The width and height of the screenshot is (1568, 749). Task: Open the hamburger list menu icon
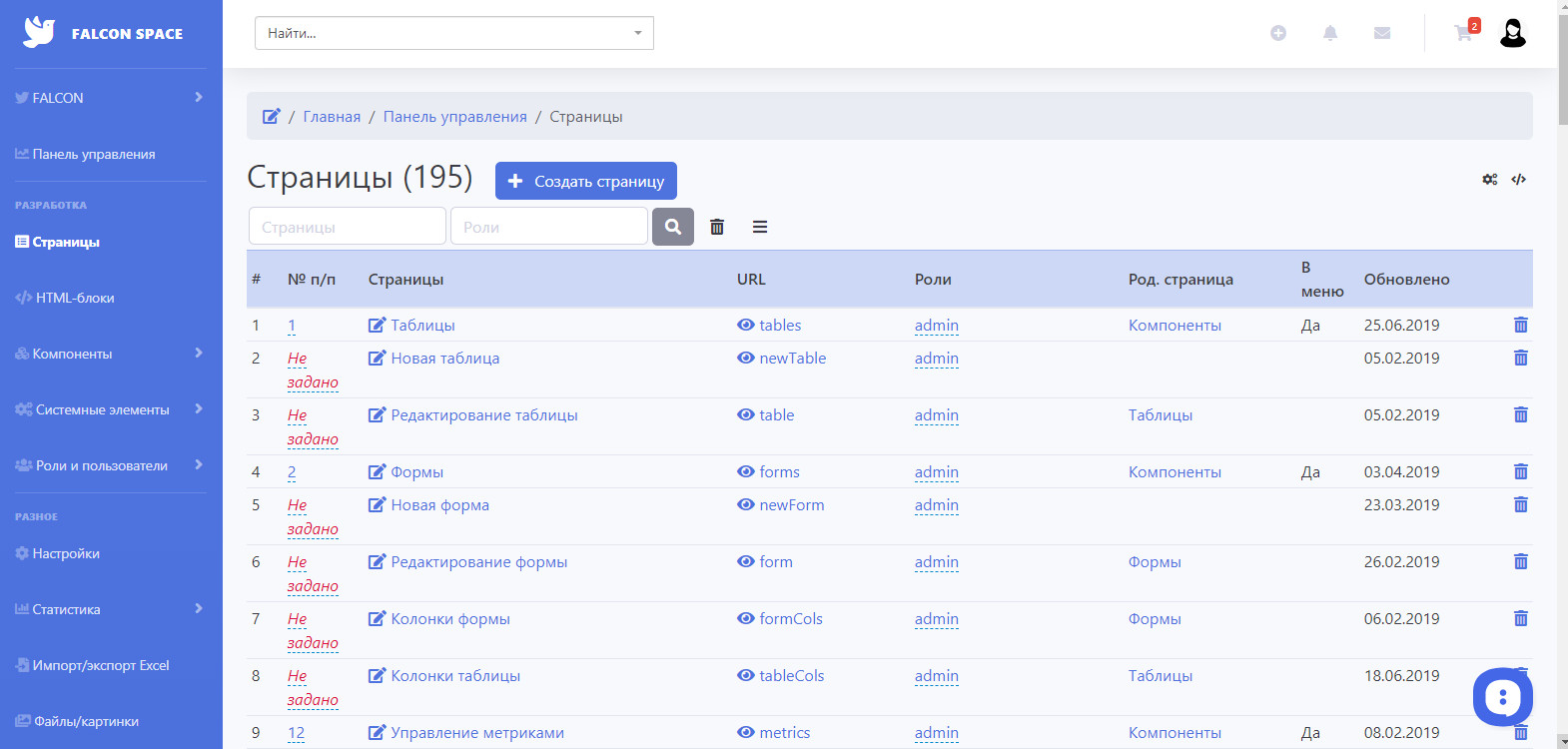click(x=760, y=227)
